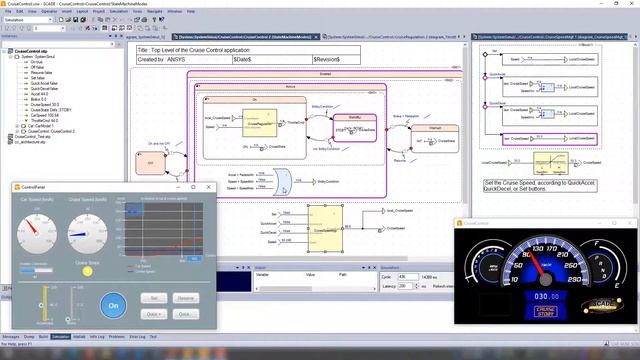This screenshot has height=360, width=640.
Task: Click the context help arrow icon
Action: point(162,20)
